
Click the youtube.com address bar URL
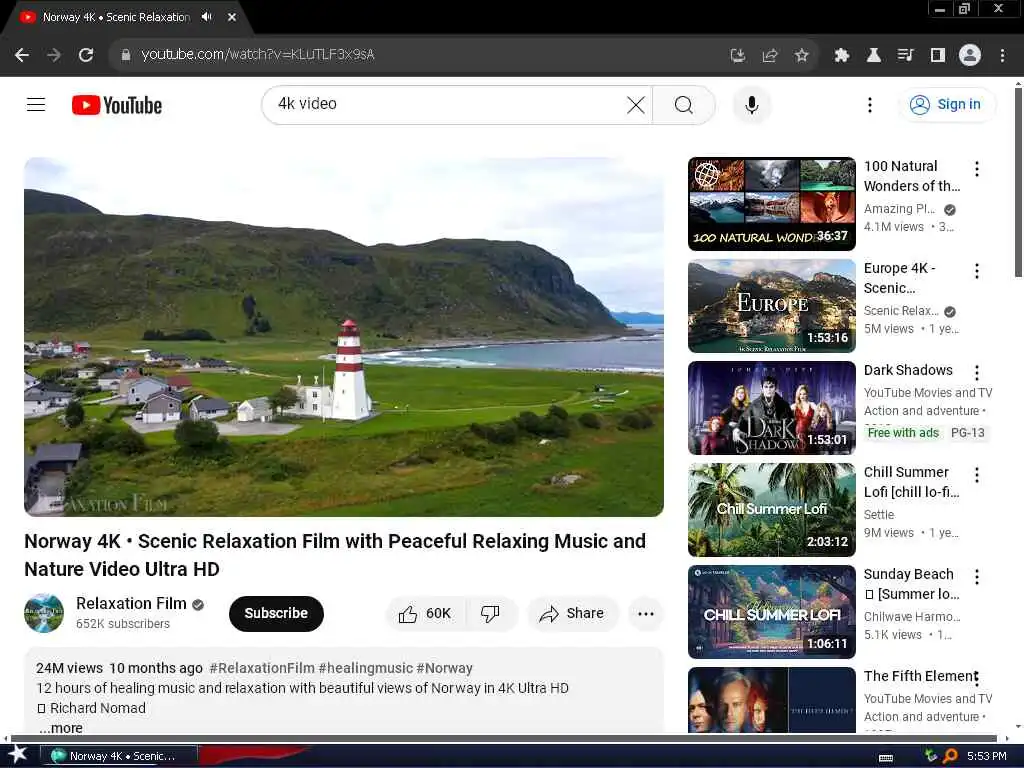[x=257, y=55]
